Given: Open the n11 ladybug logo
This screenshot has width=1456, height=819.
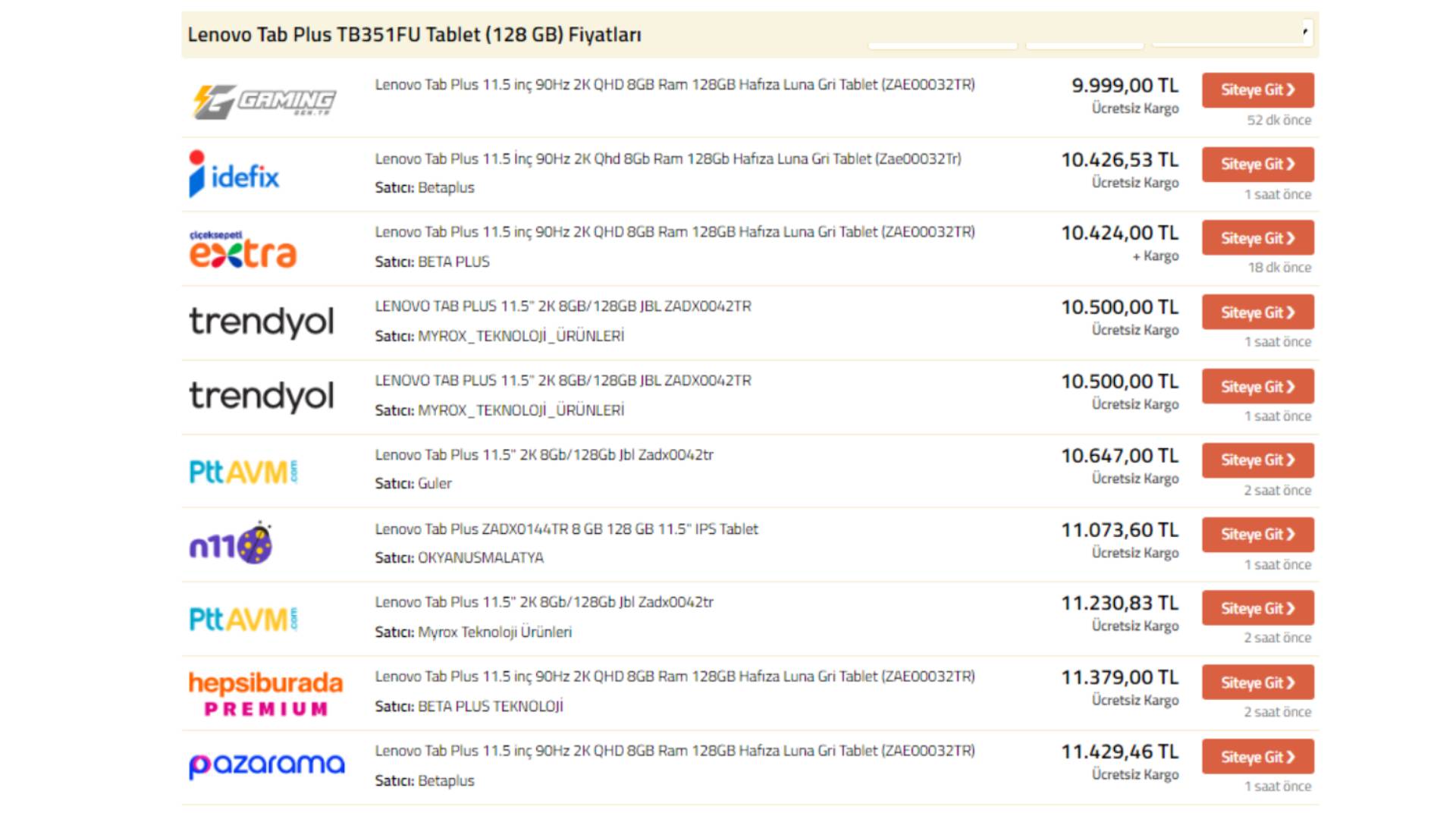Looking at the screenshot, I should click(x=231, y=543).
